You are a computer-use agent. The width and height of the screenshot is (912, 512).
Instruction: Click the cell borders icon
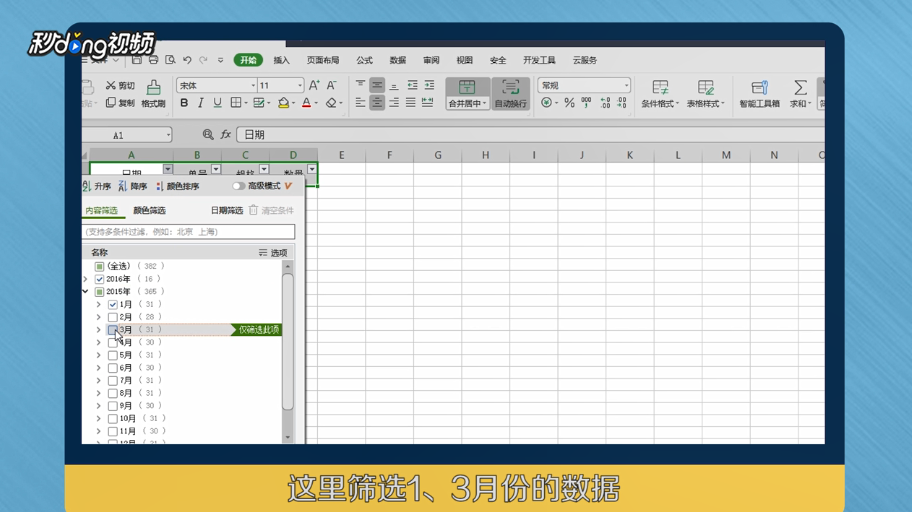[x=236, y=103]
